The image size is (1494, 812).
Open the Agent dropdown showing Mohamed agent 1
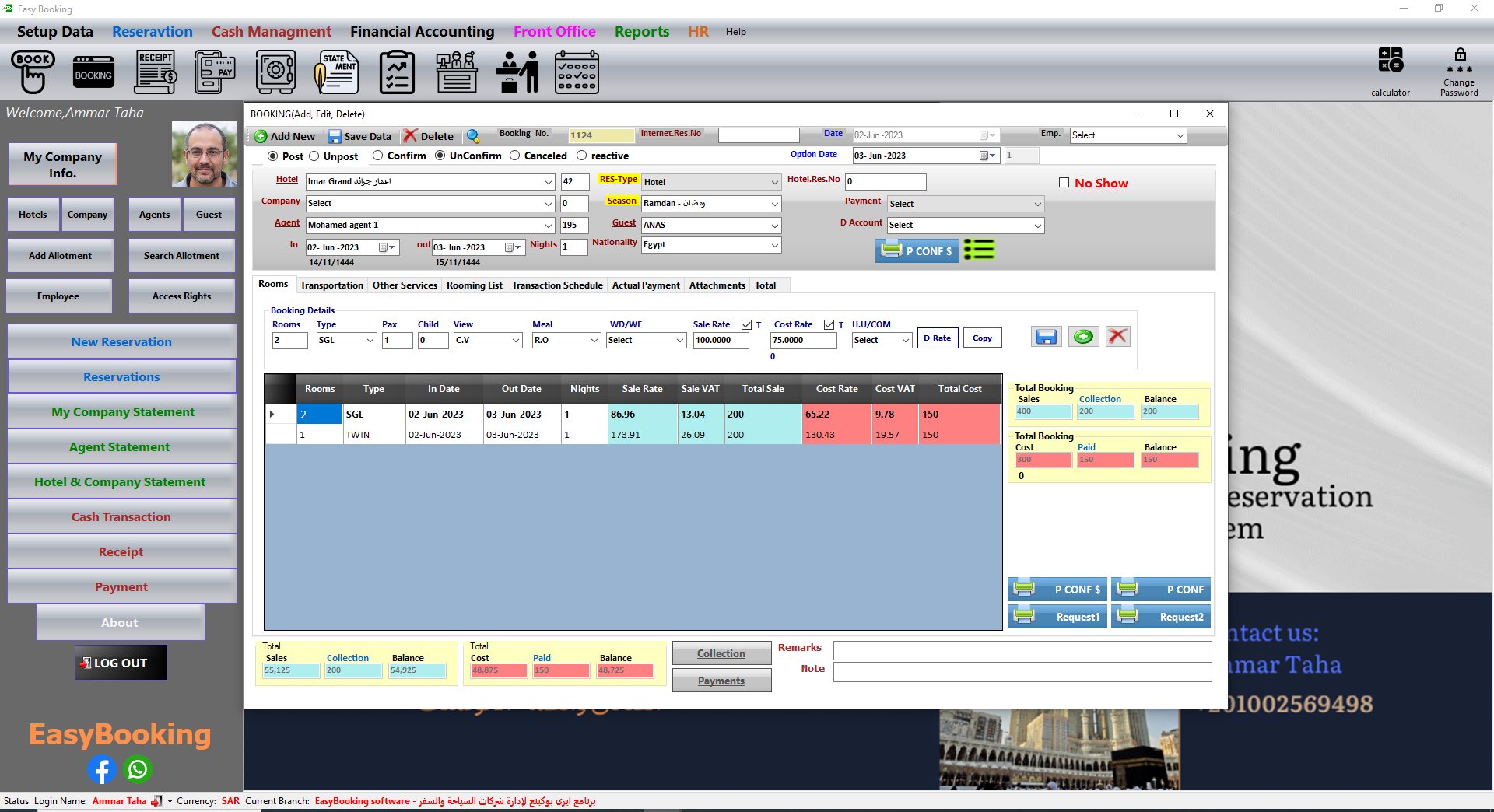[549, 226]
